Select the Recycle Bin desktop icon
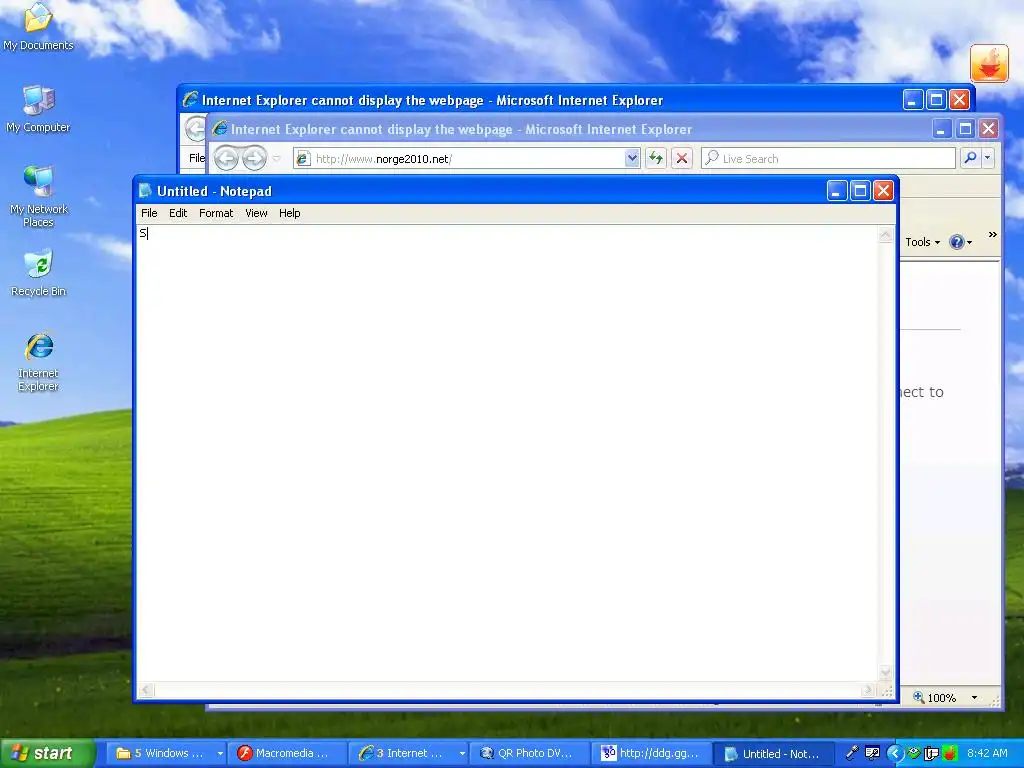1024x768 pixels. [x=39, y=273]
